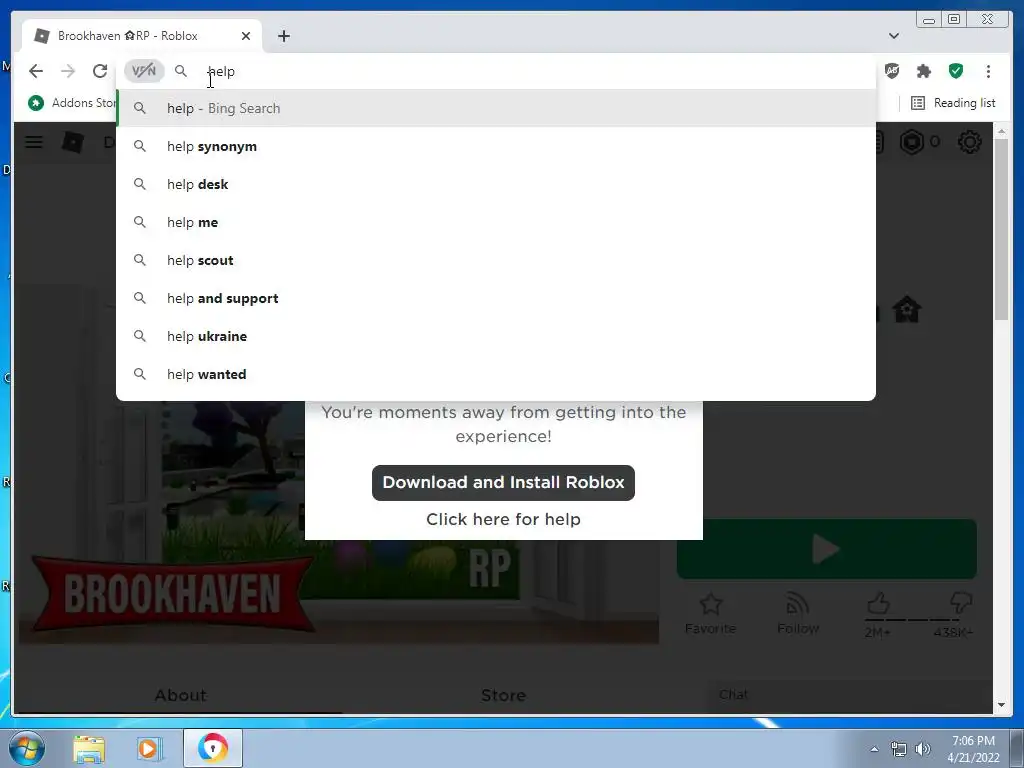Open a new tab with plus button
This screenshot has height=768, width=1024.
click(283, 36)
